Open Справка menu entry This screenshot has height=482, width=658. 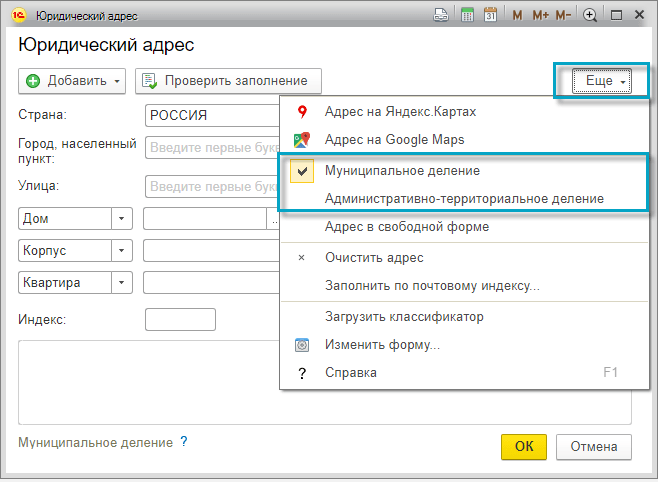(464, 373)
